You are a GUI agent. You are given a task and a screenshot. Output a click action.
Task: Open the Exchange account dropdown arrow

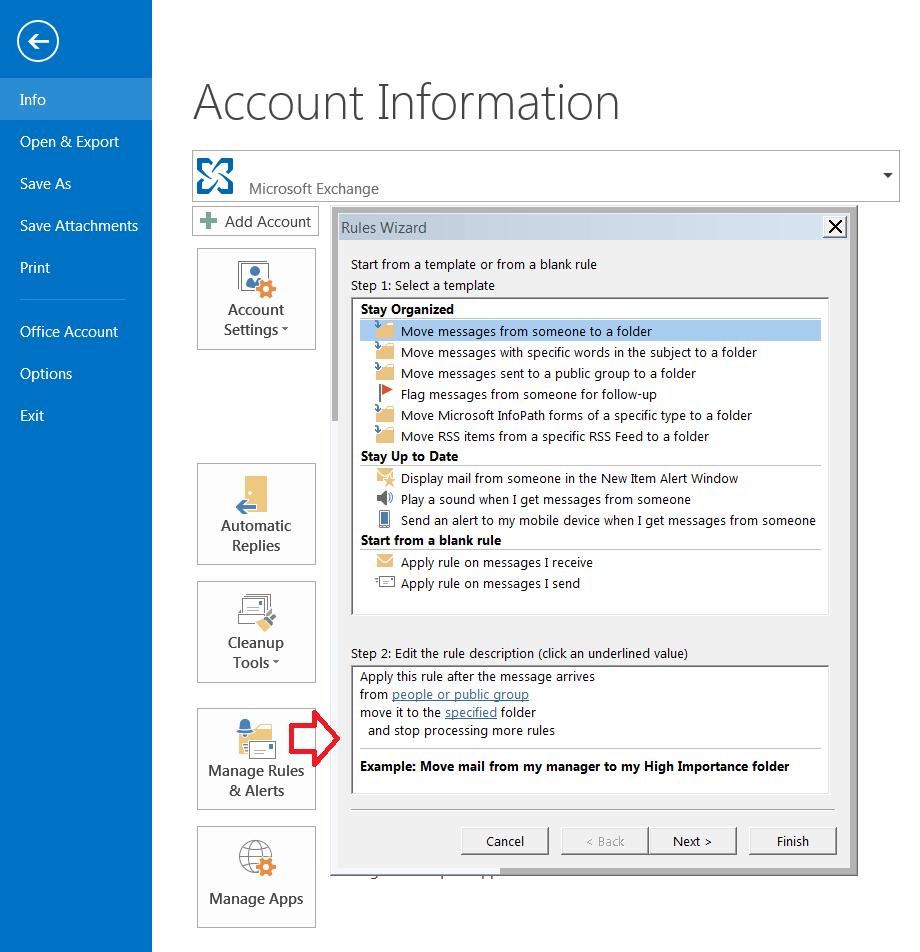coord(886,176)
